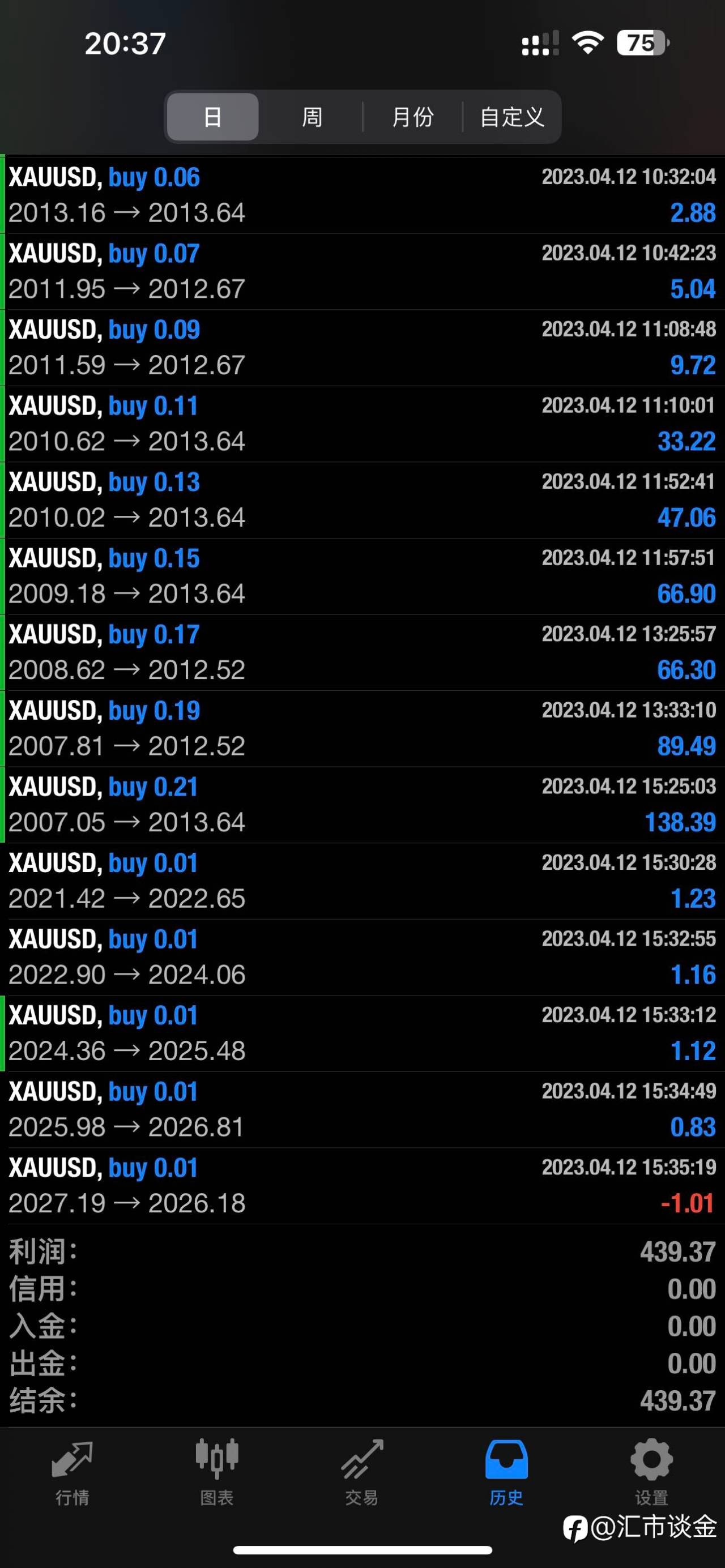Open the 交易 trade tab icon
Screen dimensions: 725x1568
(362, 1459)
